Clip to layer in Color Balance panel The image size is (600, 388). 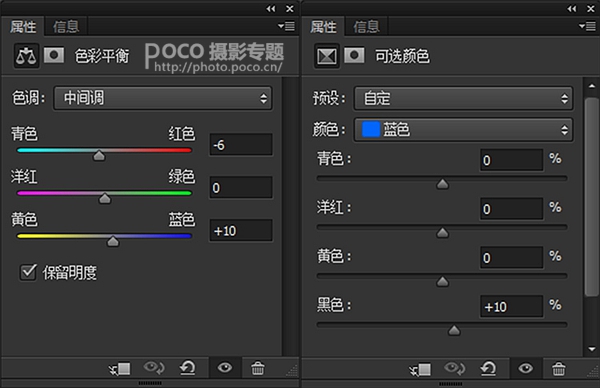click(x=119, y=369)
